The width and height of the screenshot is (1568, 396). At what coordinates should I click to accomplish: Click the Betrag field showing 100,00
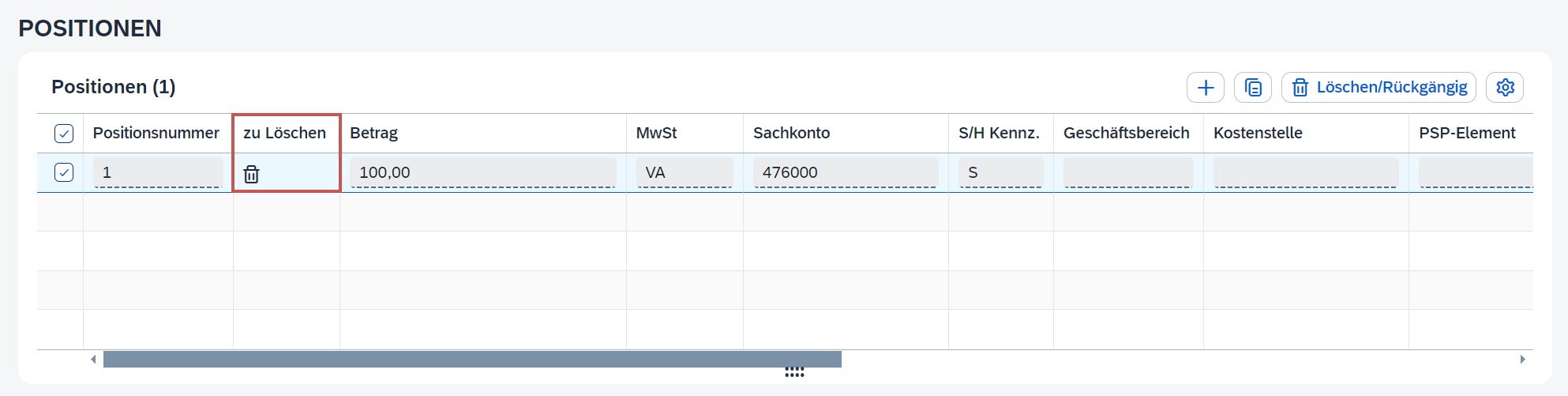[482, 172]
